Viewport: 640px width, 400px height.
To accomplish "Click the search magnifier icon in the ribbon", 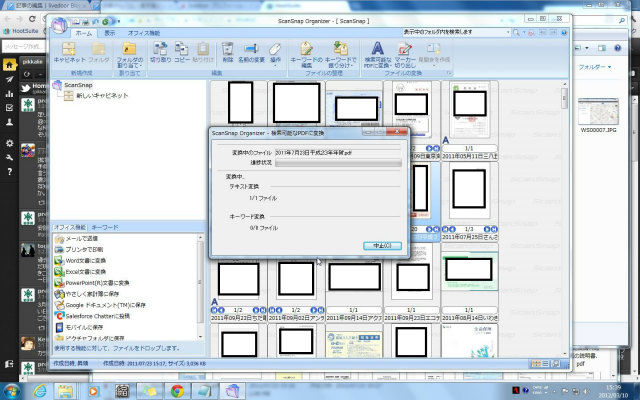I will click(x=516, y=32).
